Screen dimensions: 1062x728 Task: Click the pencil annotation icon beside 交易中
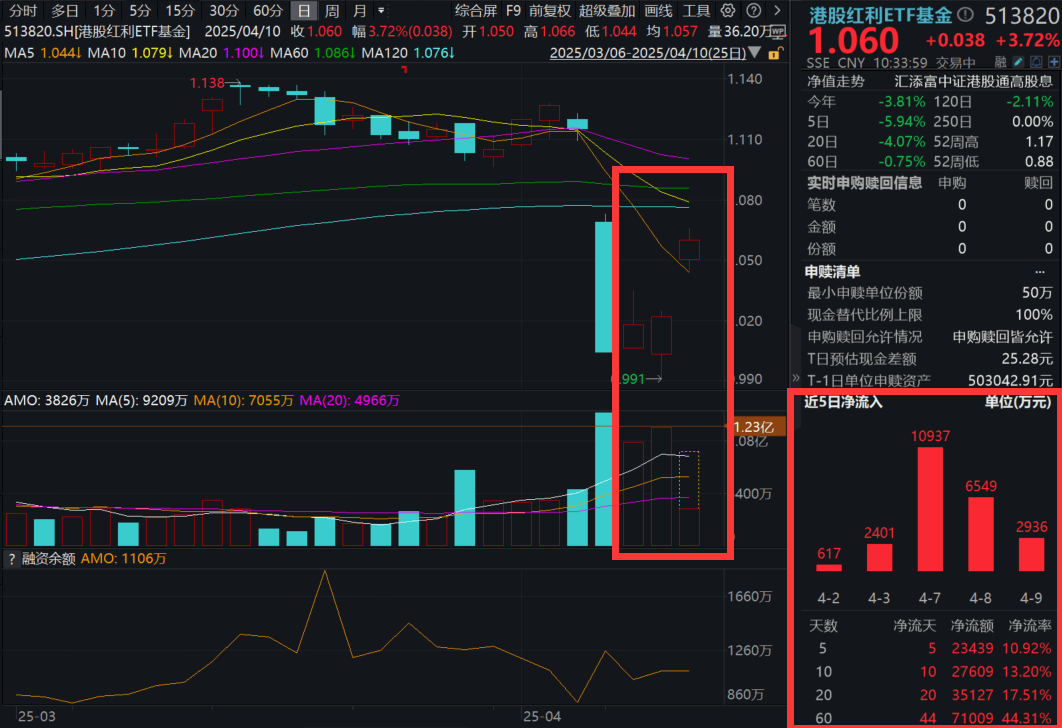pos(1017,60)
